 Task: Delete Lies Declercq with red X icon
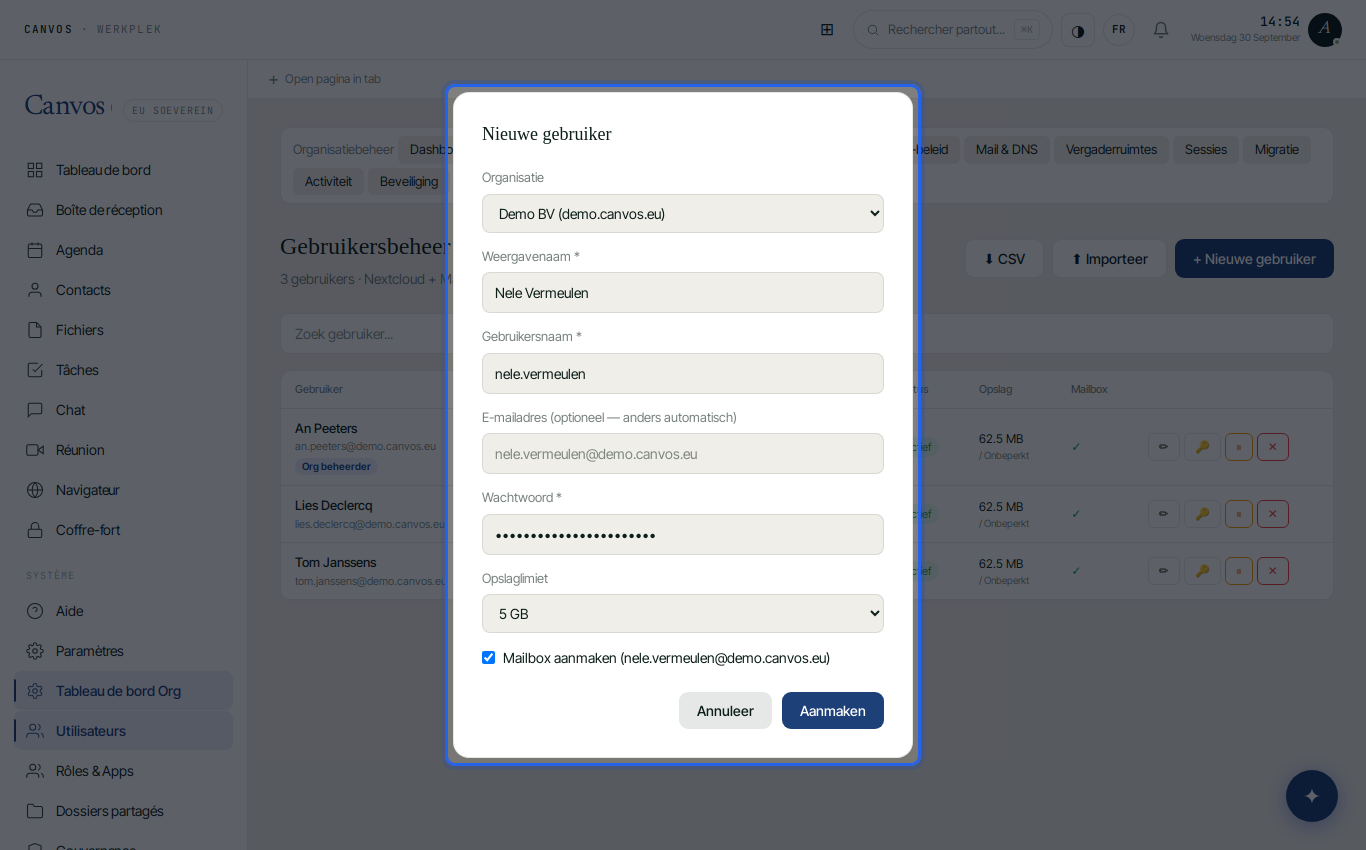pyautogui.click(x=1273, y=514)
